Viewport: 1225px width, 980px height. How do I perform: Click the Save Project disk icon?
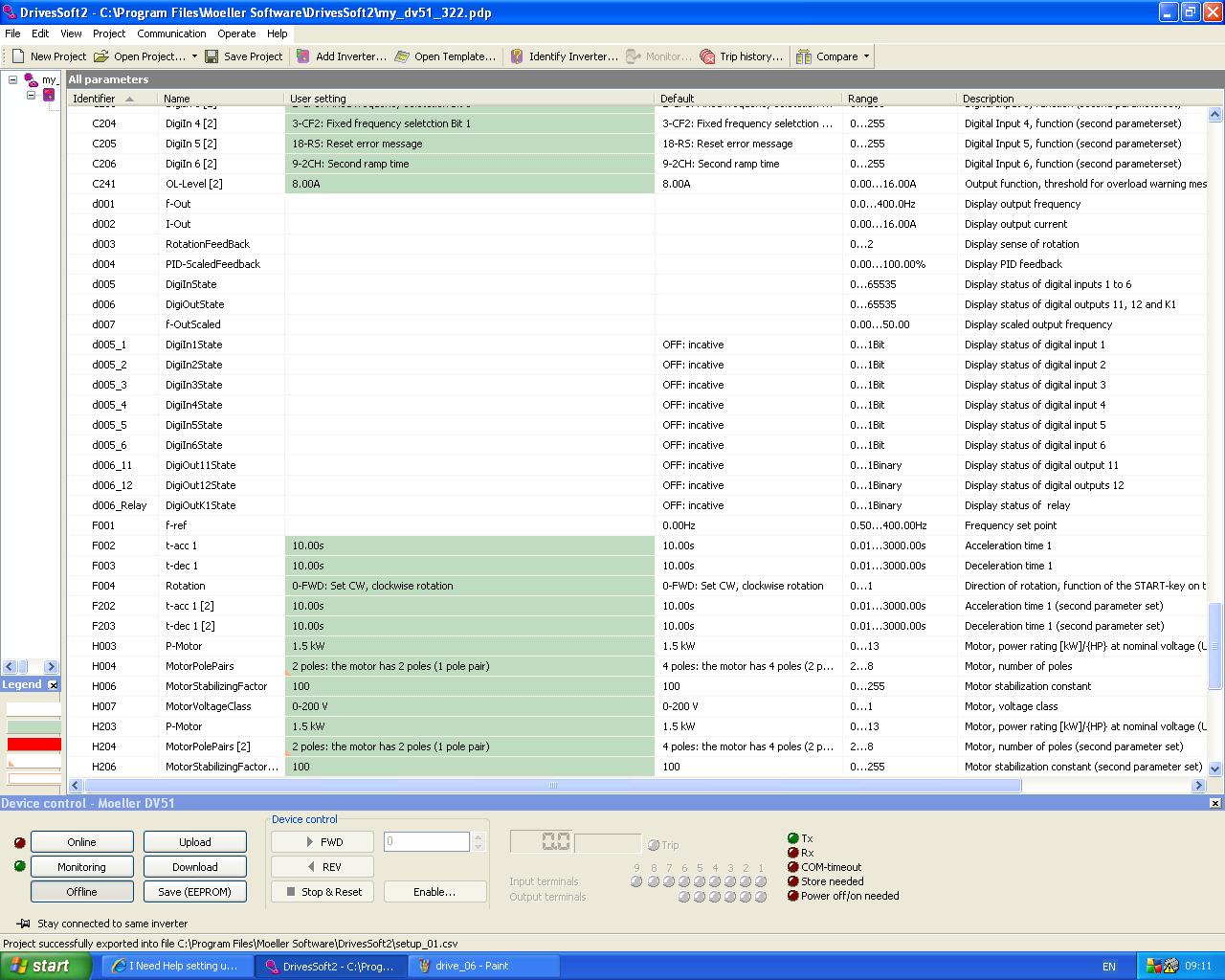[x=212, y=56]
